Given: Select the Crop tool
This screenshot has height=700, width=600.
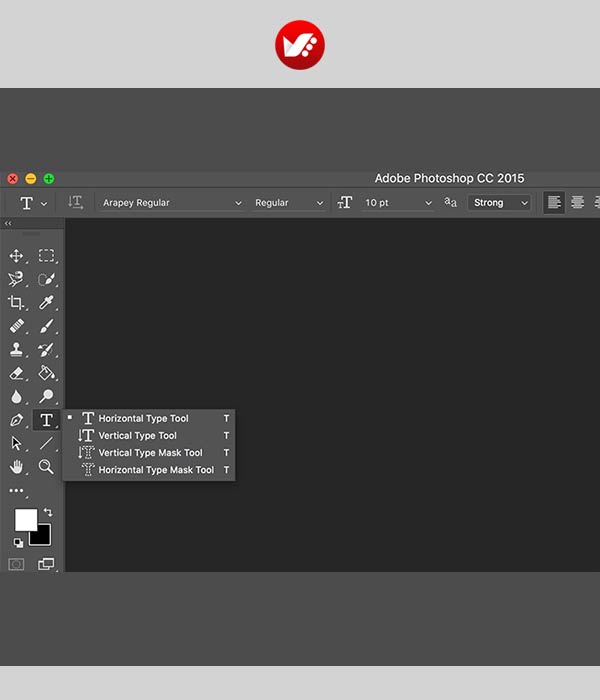Looking at the screenshot, I should pyautogui.click(x=16, y=303).
